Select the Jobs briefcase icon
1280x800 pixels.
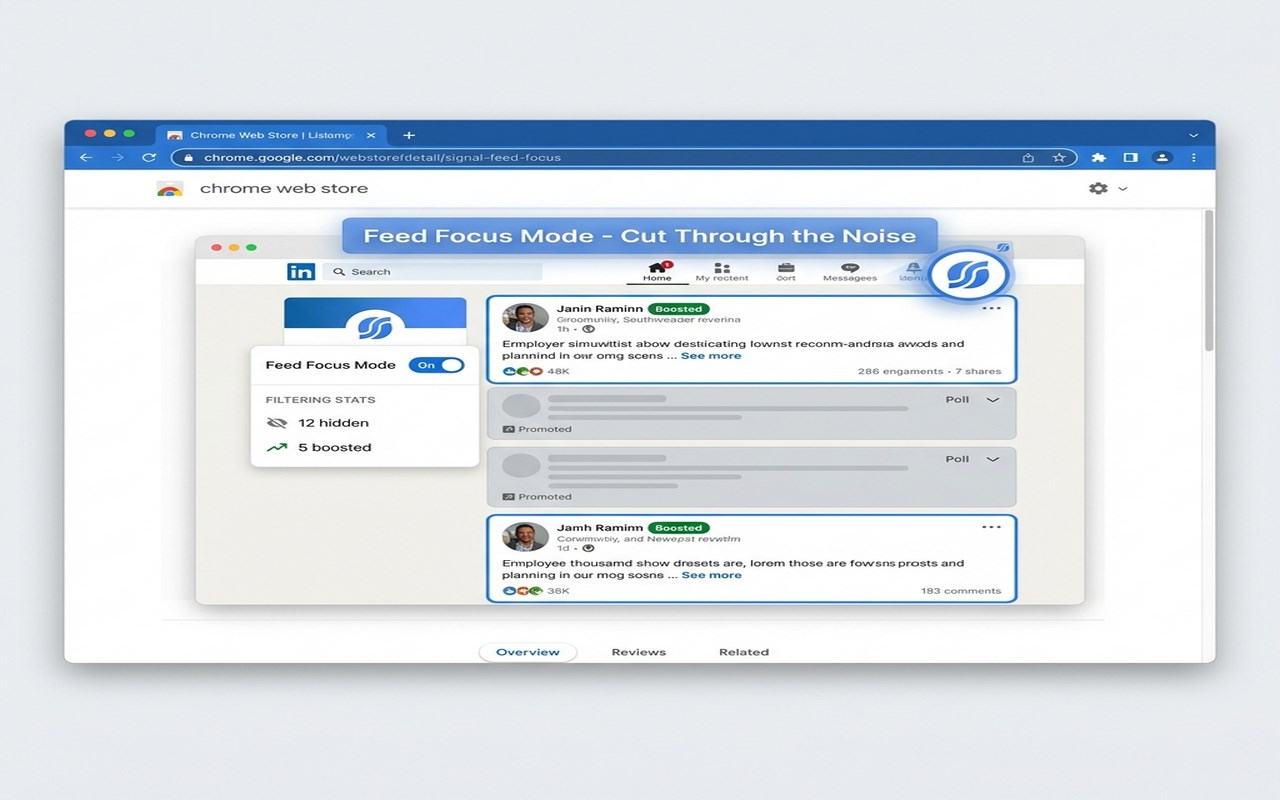click(786, 268)
